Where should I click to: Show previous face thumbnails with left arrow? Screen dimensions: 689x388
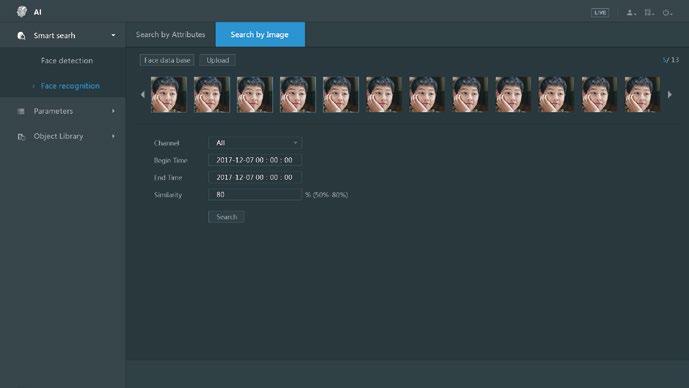click(x=142, y=94)
